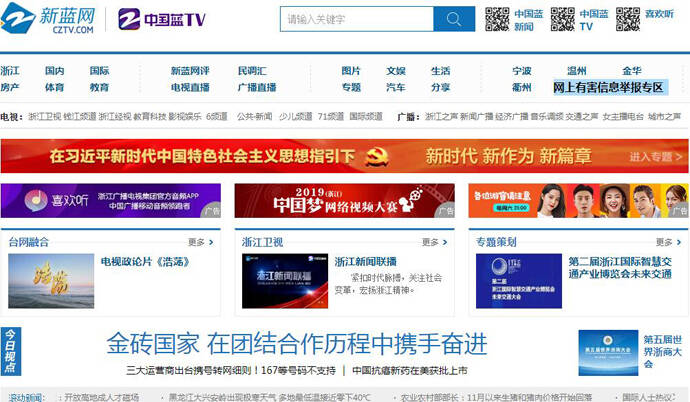Click the 专题策划 section heading
690x402 pixels.
[496, 242]
